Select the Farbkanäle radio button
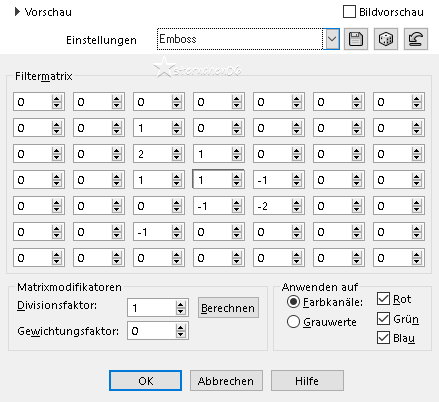 point(293,302)
